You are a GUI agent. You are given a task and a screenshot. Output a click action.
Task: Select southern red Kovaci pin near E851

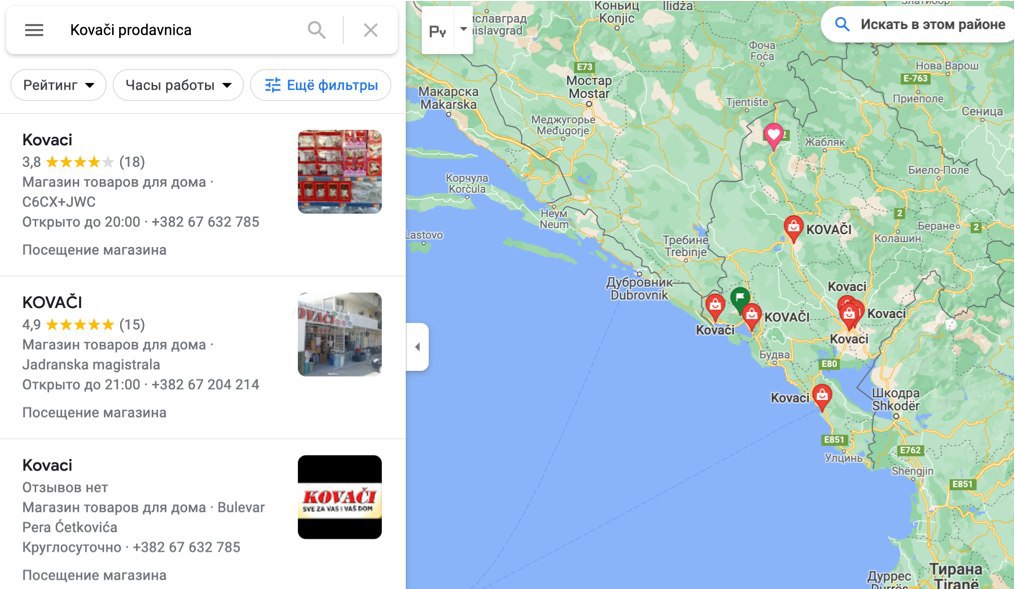(x=821, y=397)
